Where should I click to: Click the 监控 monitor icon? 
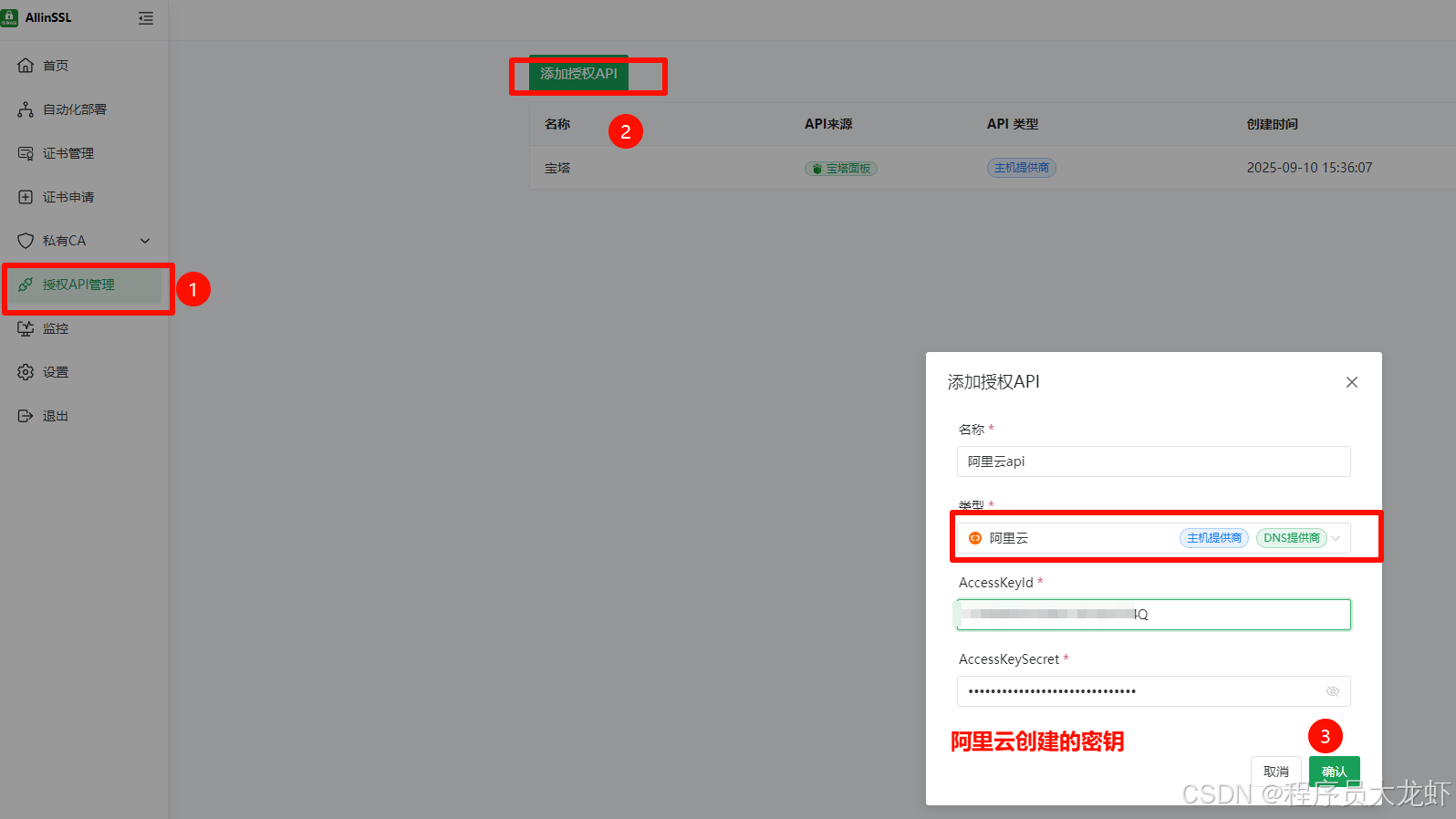[x=26, y=328]
